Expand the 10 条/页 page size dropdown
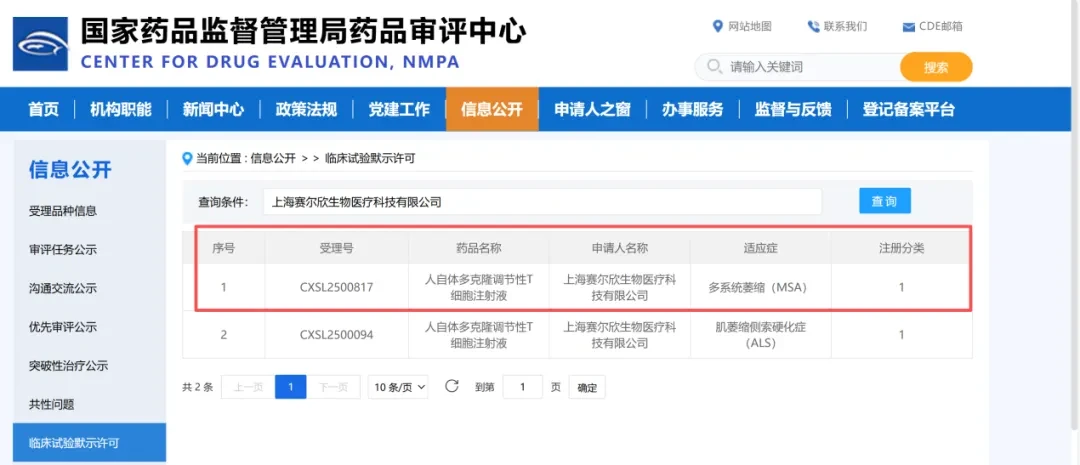The height and width of the screenshot is (465, 1080). click(x=398, y=387)
